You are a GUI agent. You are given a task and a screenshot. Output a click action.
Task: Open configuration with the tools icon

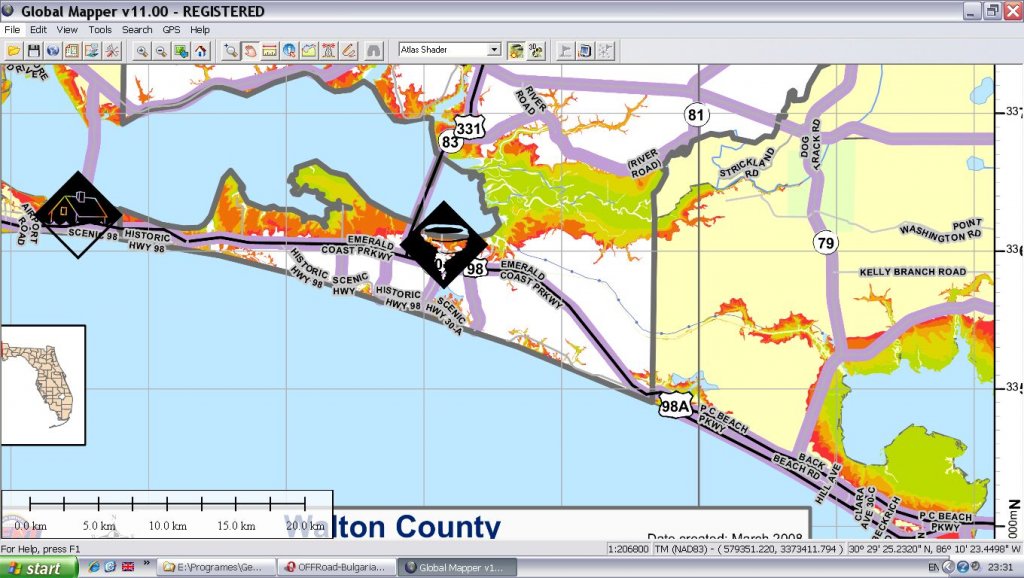pyautogui.click(x=112, y=50)
